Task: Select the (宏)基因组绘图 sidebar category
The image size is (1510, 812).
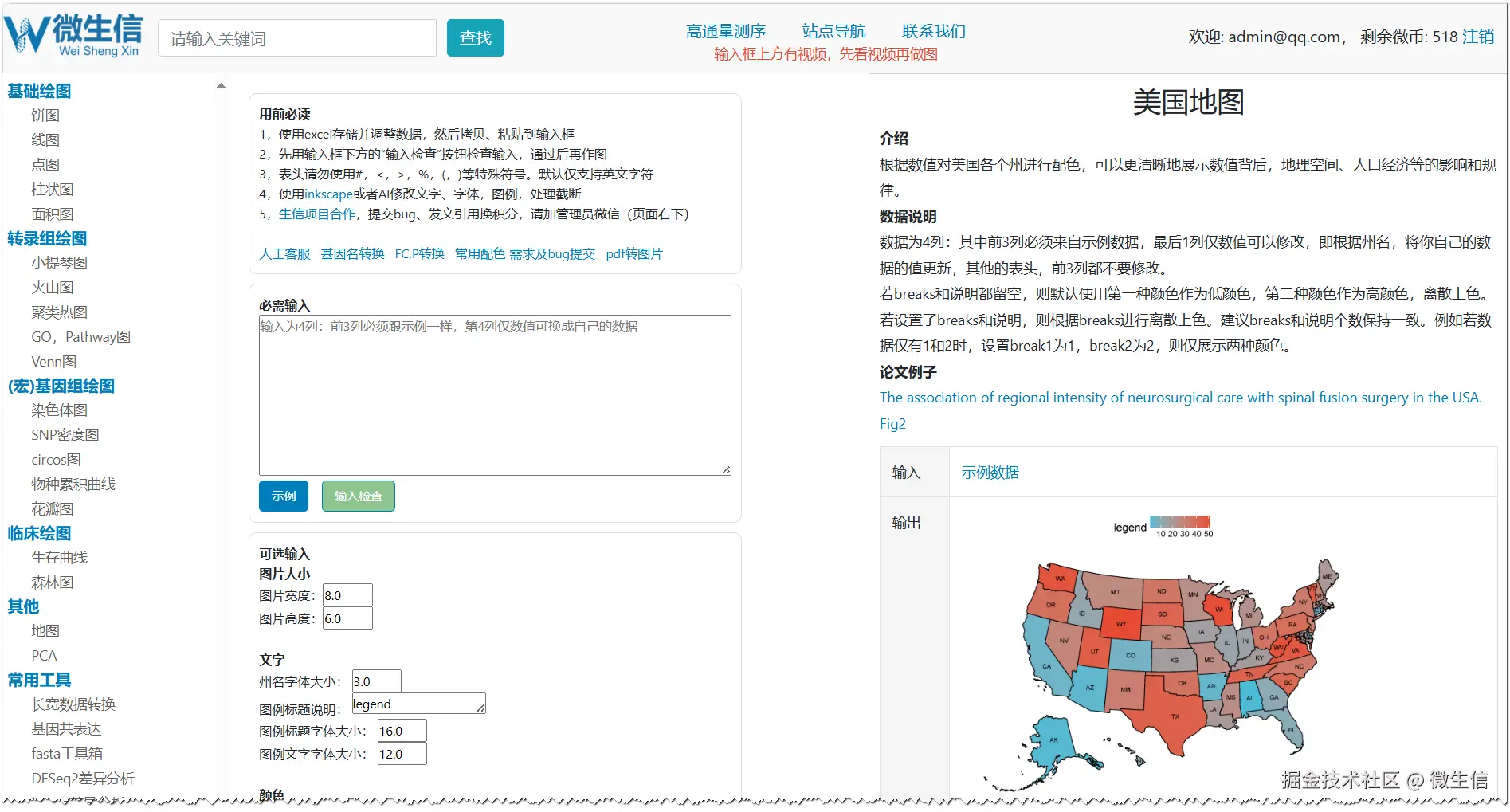Action: pos(61,386)
